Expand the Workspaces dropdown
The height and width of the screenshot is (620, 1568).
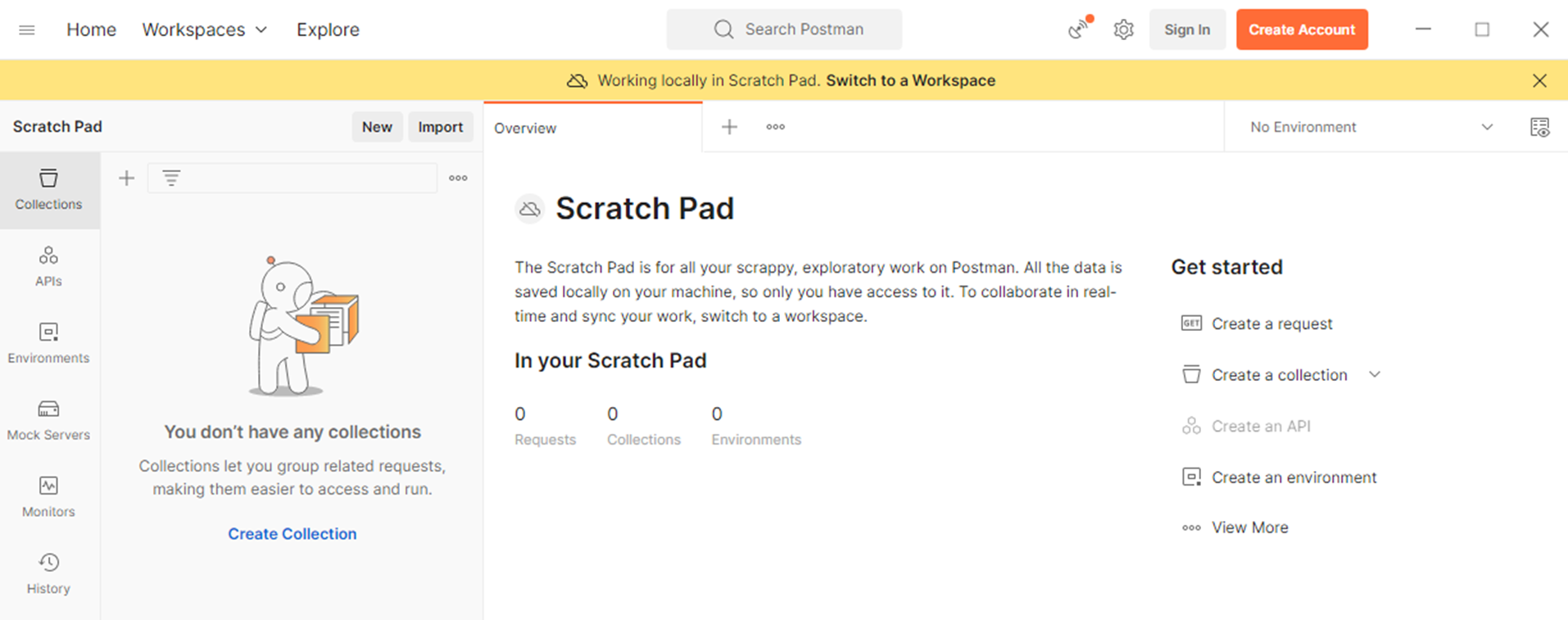point(205,29)
